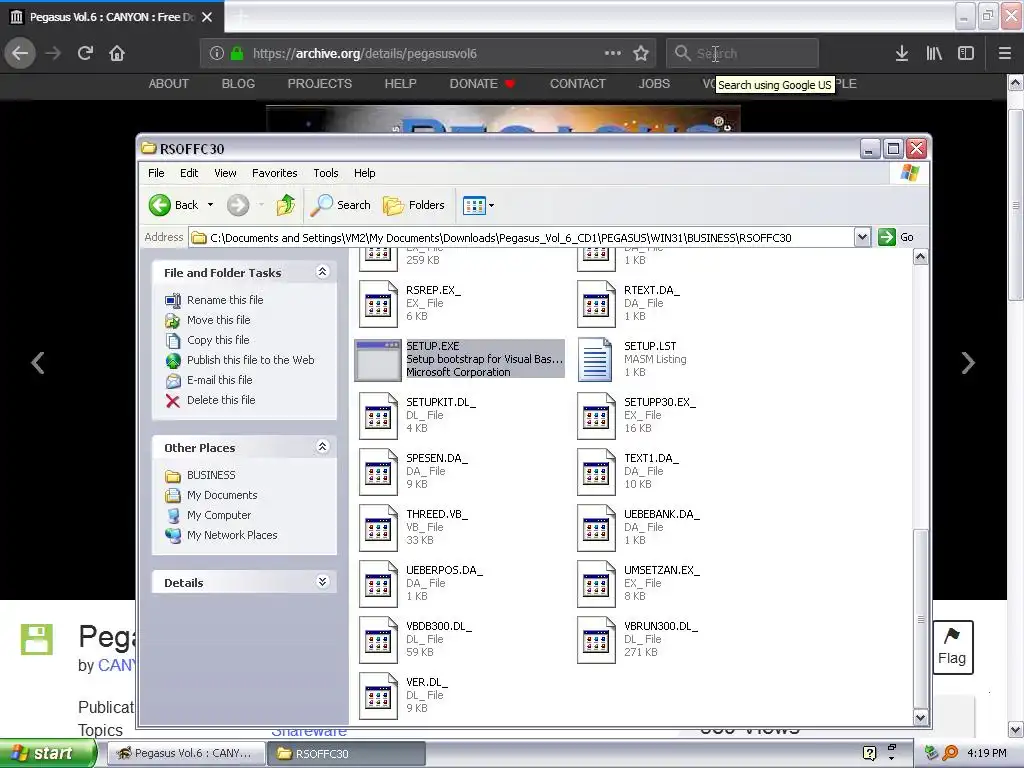Click the Go button beside the address
This screenshot has height=768, width=1024.
point(896,237)
